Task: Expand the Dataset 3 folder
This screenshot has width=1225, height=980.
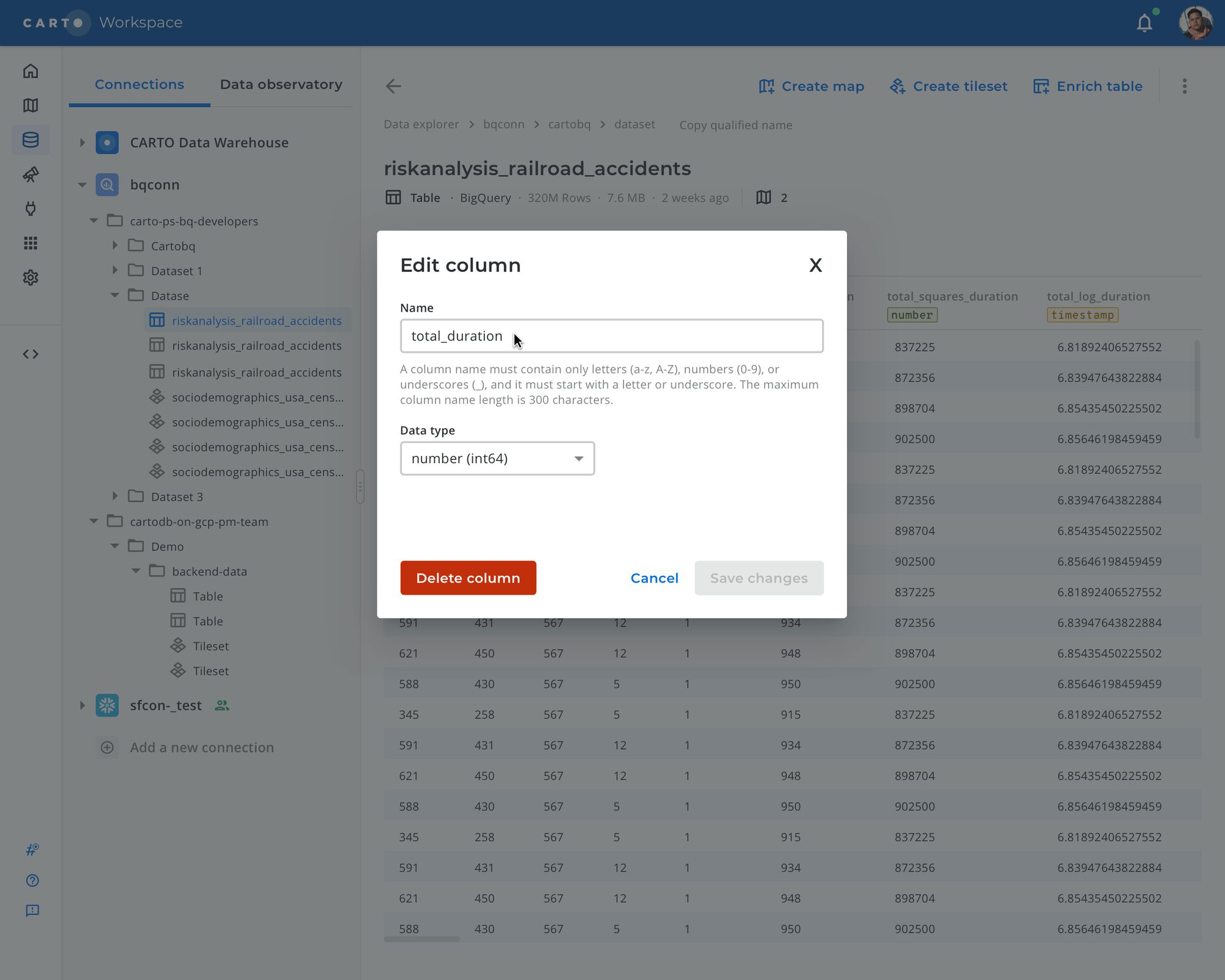Action: [x=115, y=496]
